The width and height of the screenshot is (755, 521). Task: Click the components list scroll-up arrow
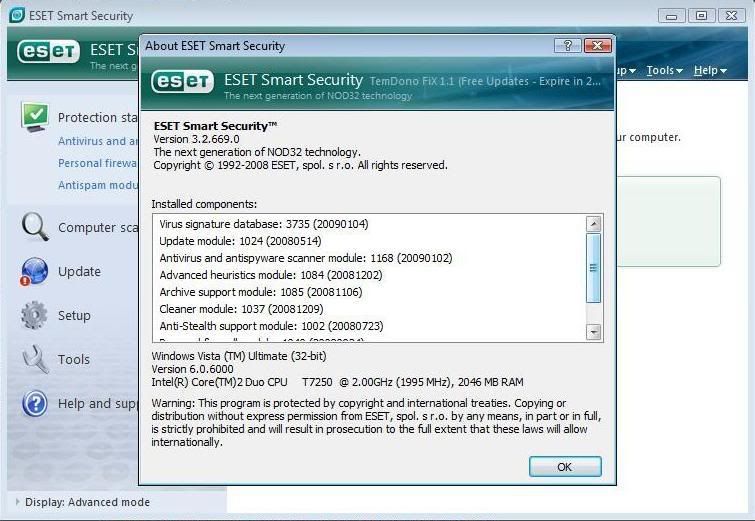click(594, 225)
